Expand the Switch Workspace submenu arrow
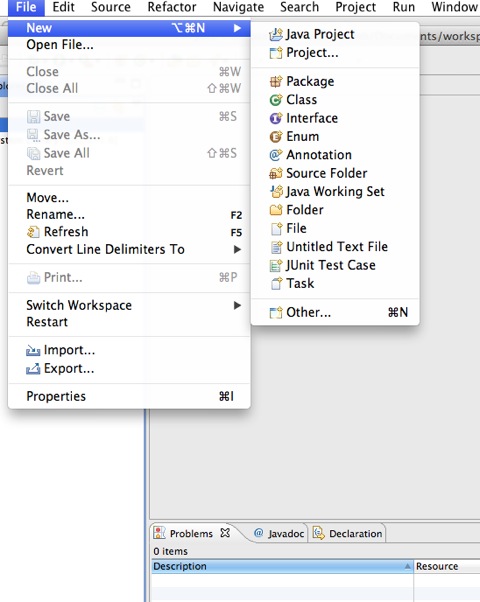 (x=237, y=306)
